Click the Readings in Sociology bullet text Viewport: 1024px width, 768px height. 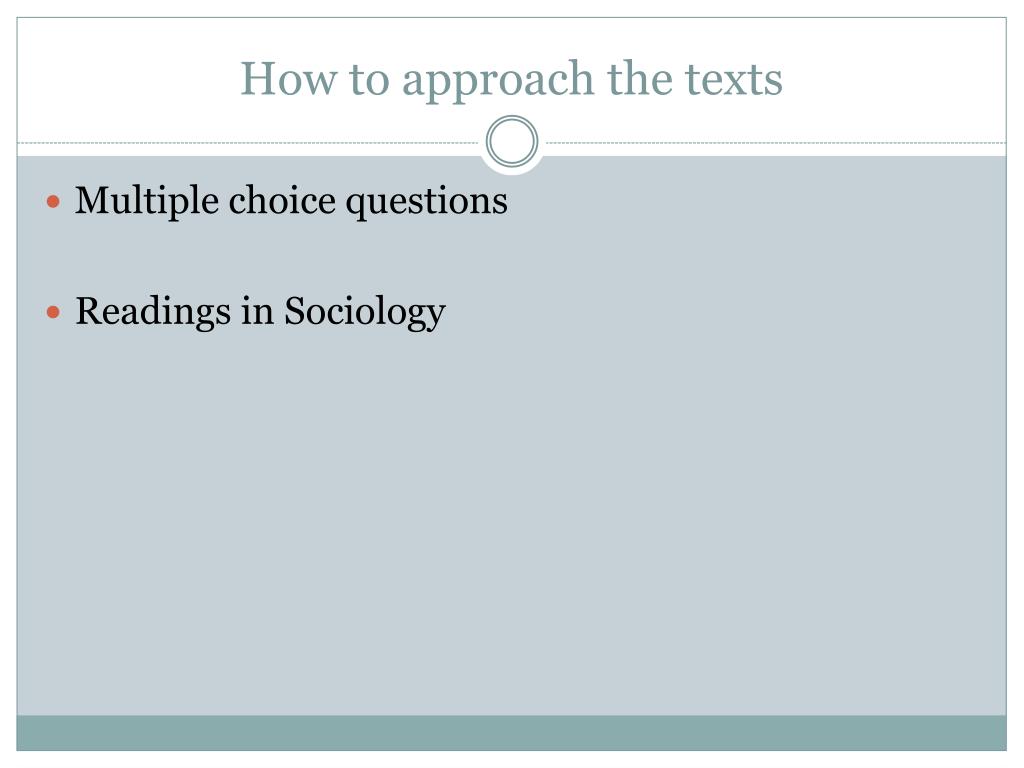pyautogui.click(x=261, y=312)
